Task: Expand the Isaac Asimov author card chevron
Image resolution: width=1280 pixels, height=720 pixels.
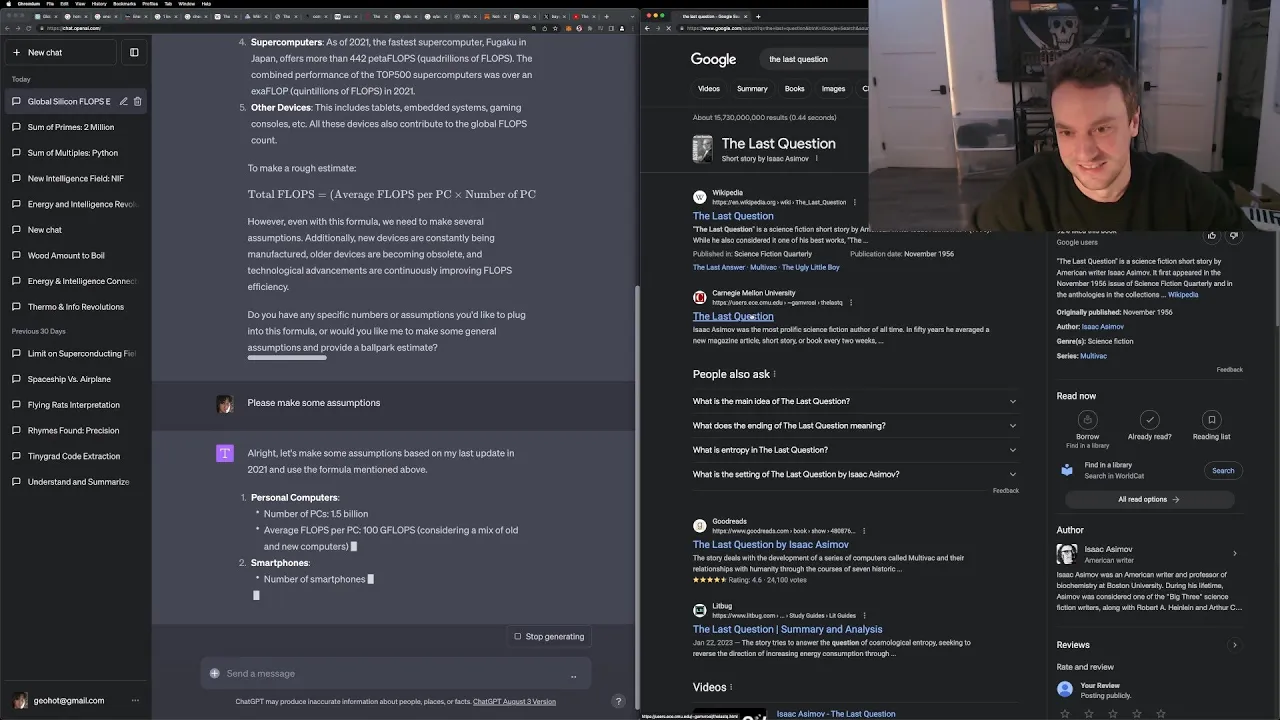Action: pyautogui.click(x=1235, y=553)
